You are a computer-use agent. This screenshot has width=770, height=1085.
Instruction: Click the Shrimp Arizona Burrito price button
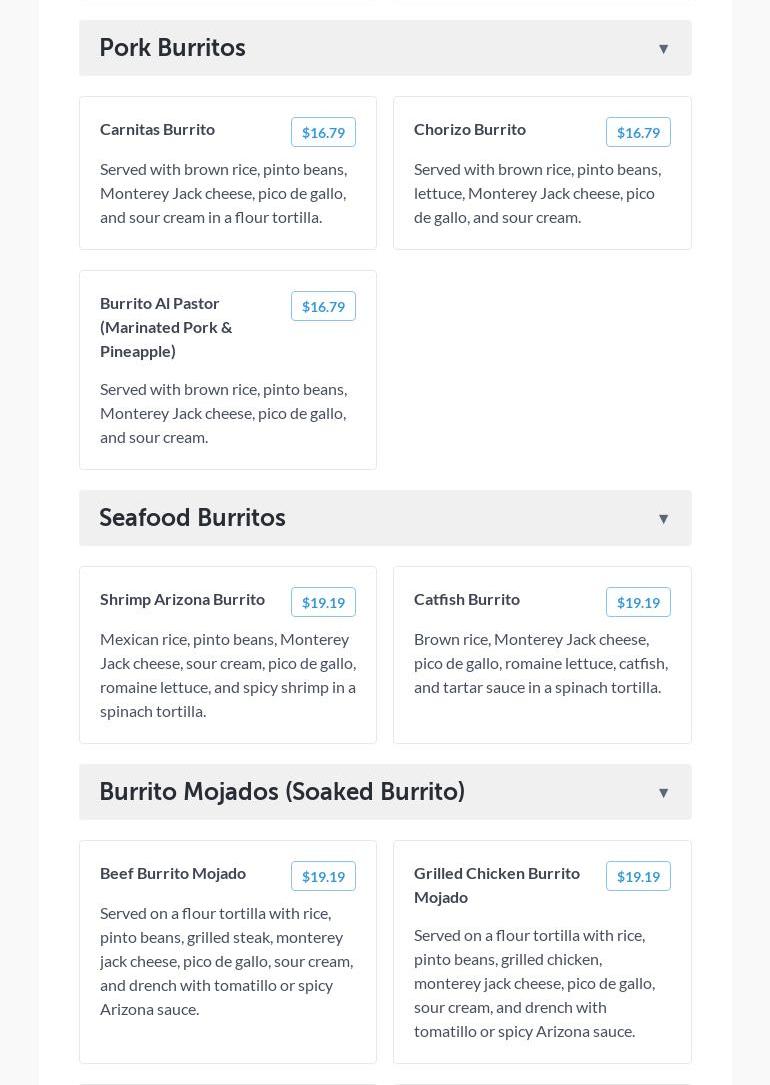(323, 603)
